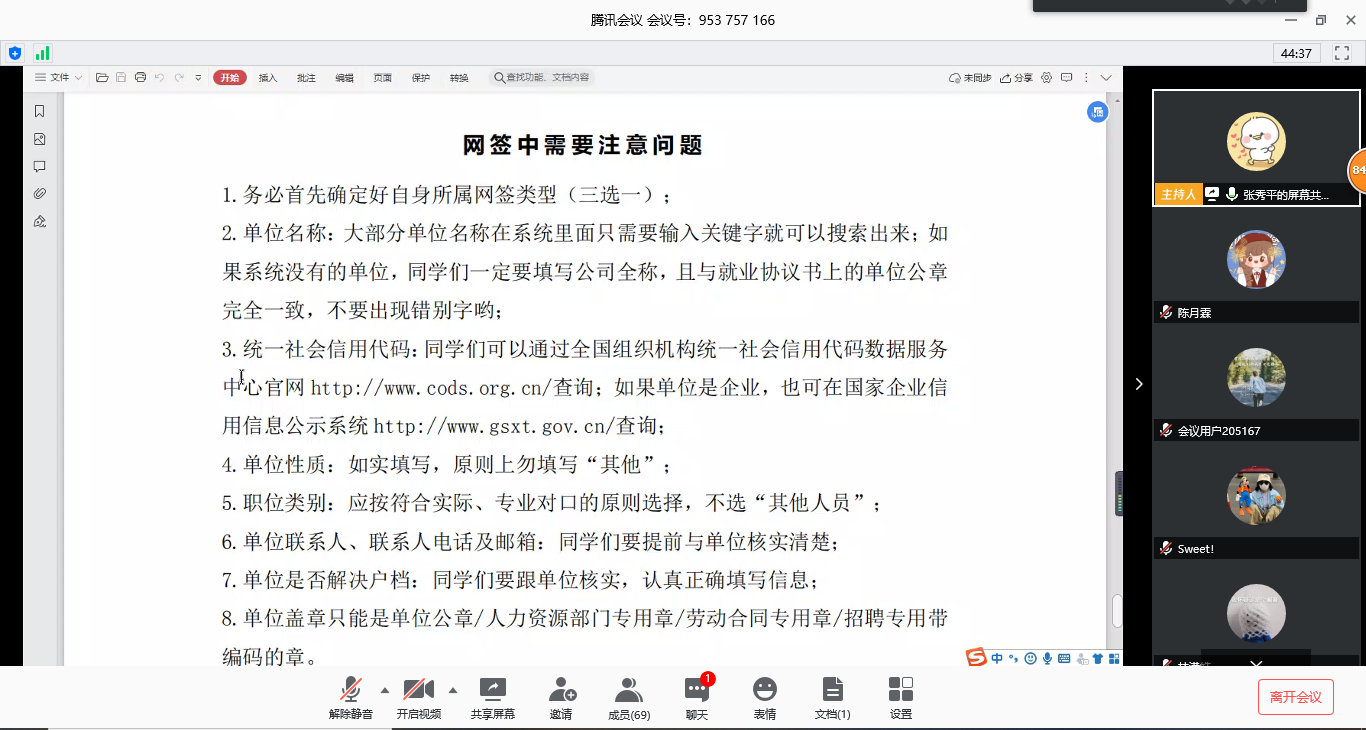Expand audio options arrow beside 解除静音

385,690
